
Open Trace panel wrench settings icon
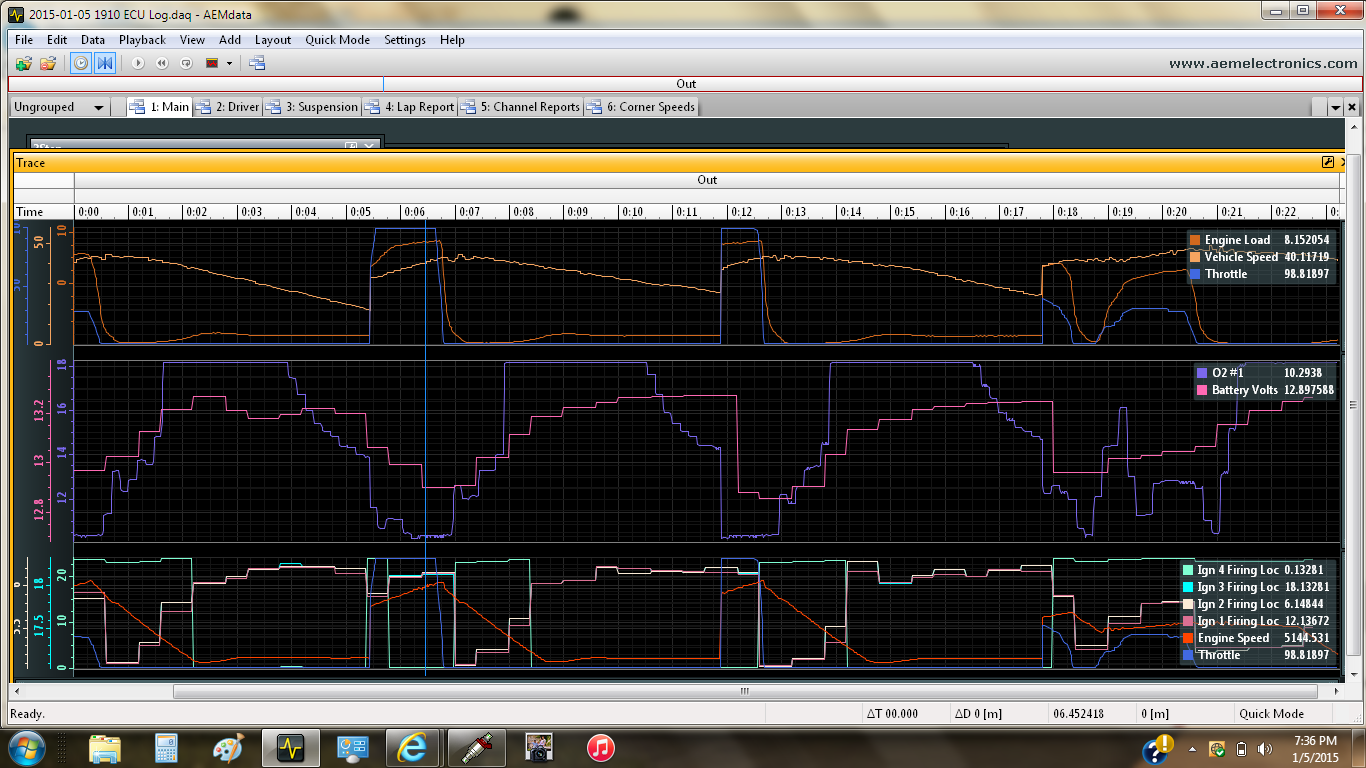coord(1328,162)
